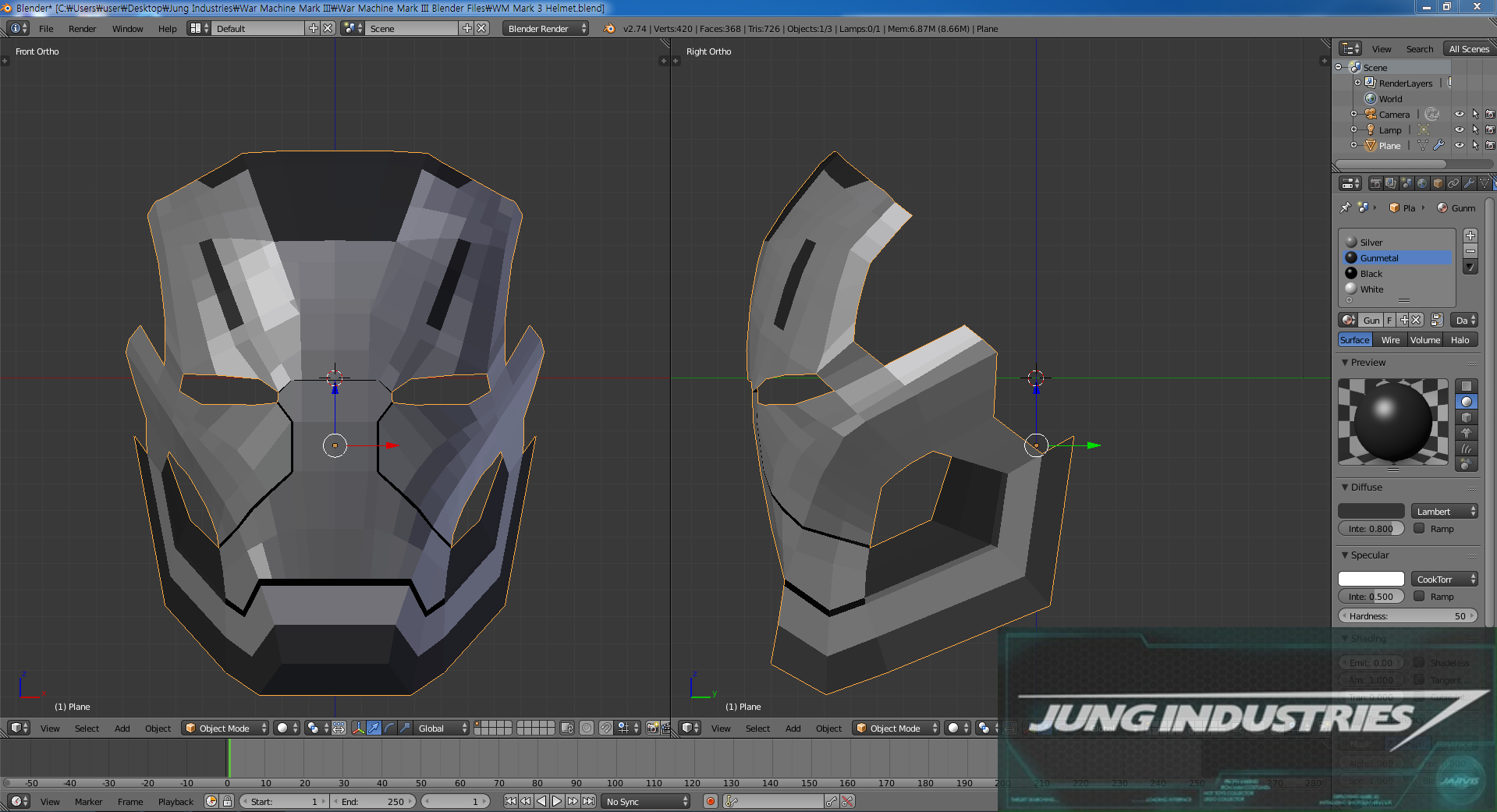Open Object Mode dropdown in left viewport
The image size is (1497, 812).
(x=225, y=728)
